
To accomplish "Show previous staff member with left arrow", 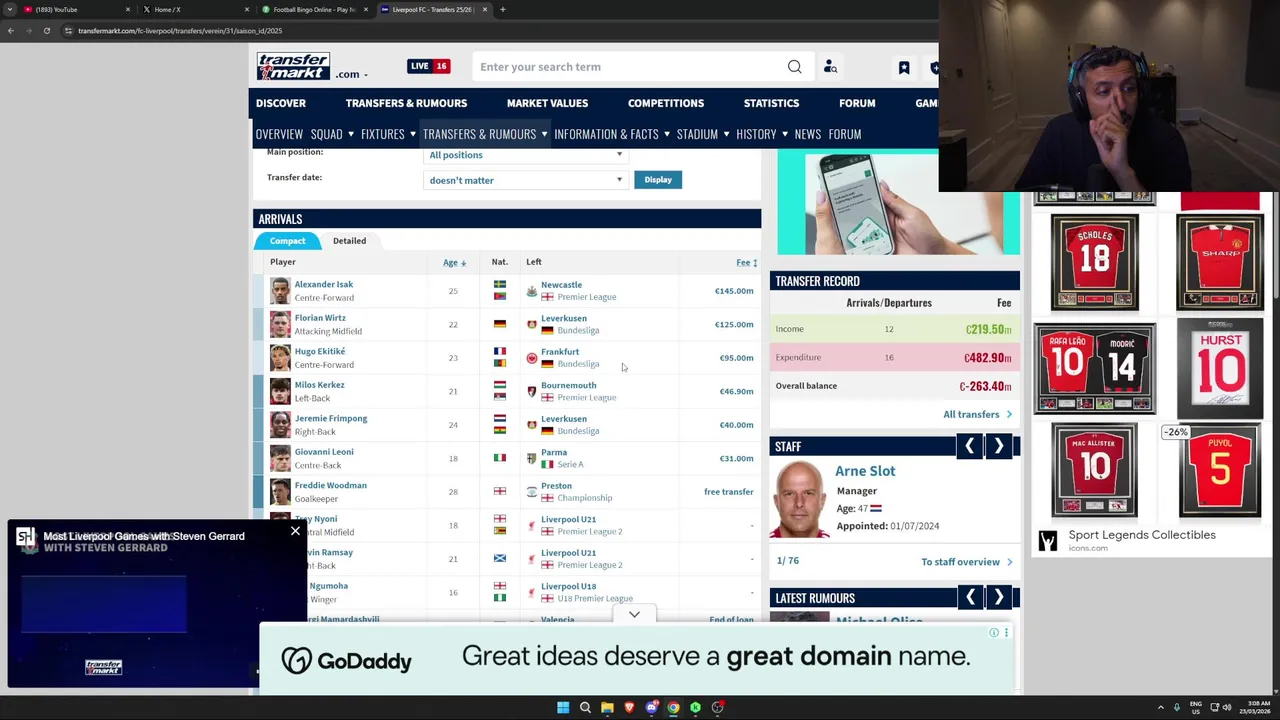I will 969,446.
